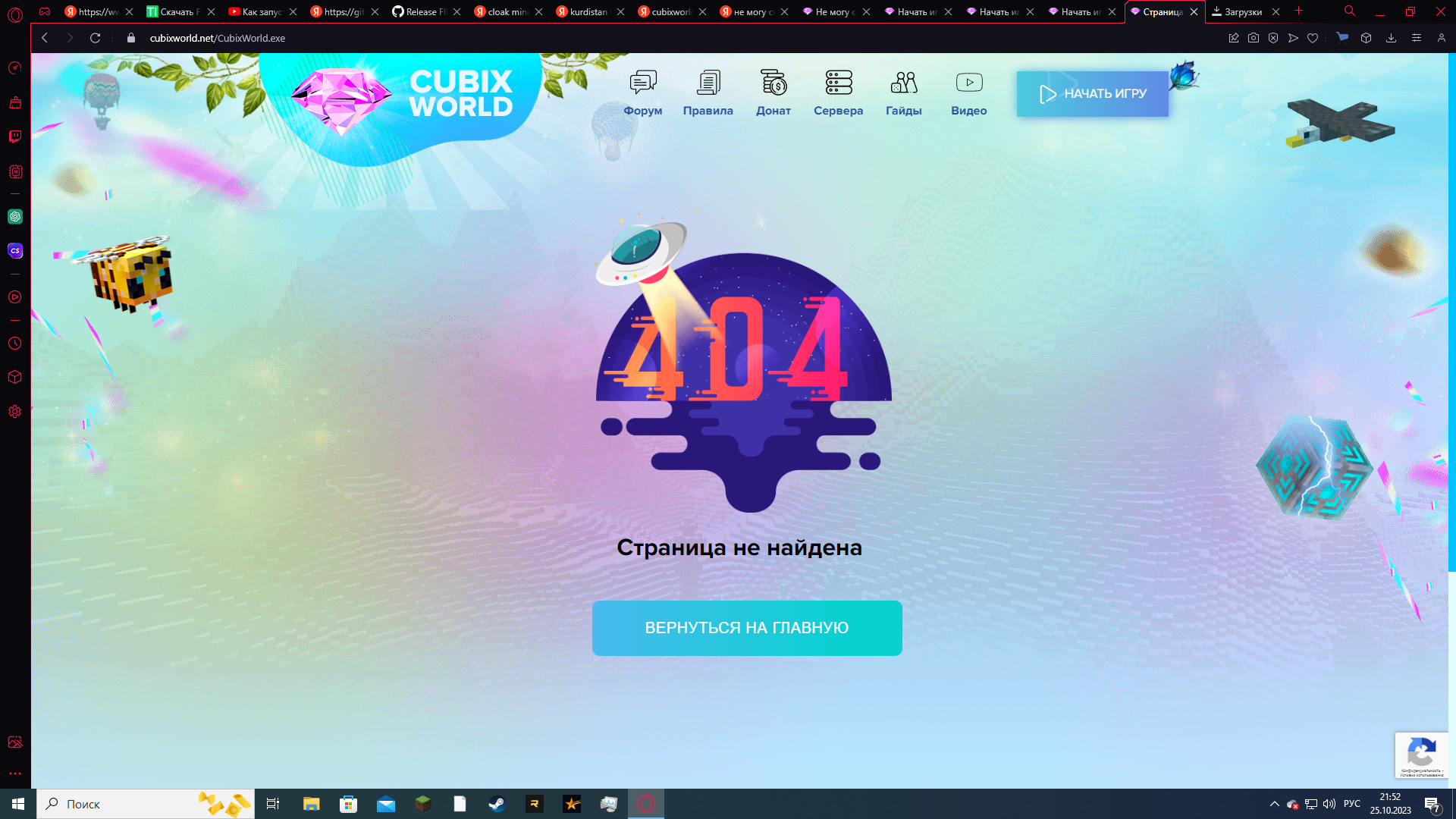Open the Сервера servers list icon
This screenshot has height=819, width=1456.
(x=839, y=83)
